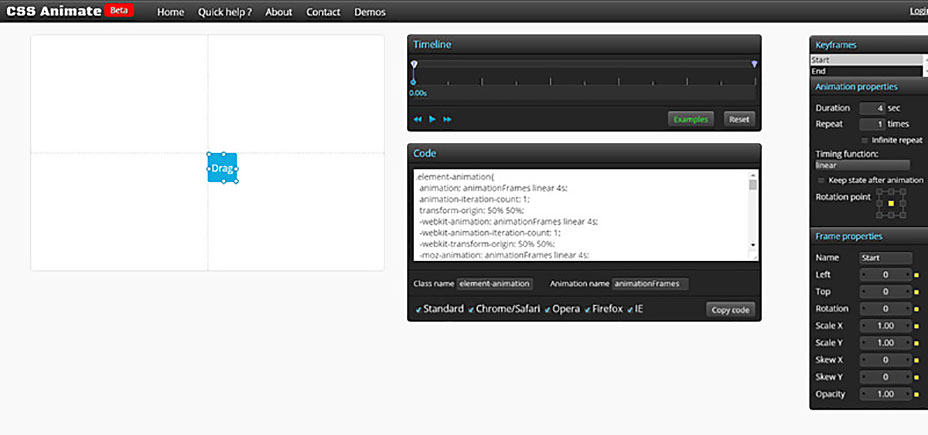Enable the Infinite repeat checkbox
The image size is (928, 435).
(865, 139)
